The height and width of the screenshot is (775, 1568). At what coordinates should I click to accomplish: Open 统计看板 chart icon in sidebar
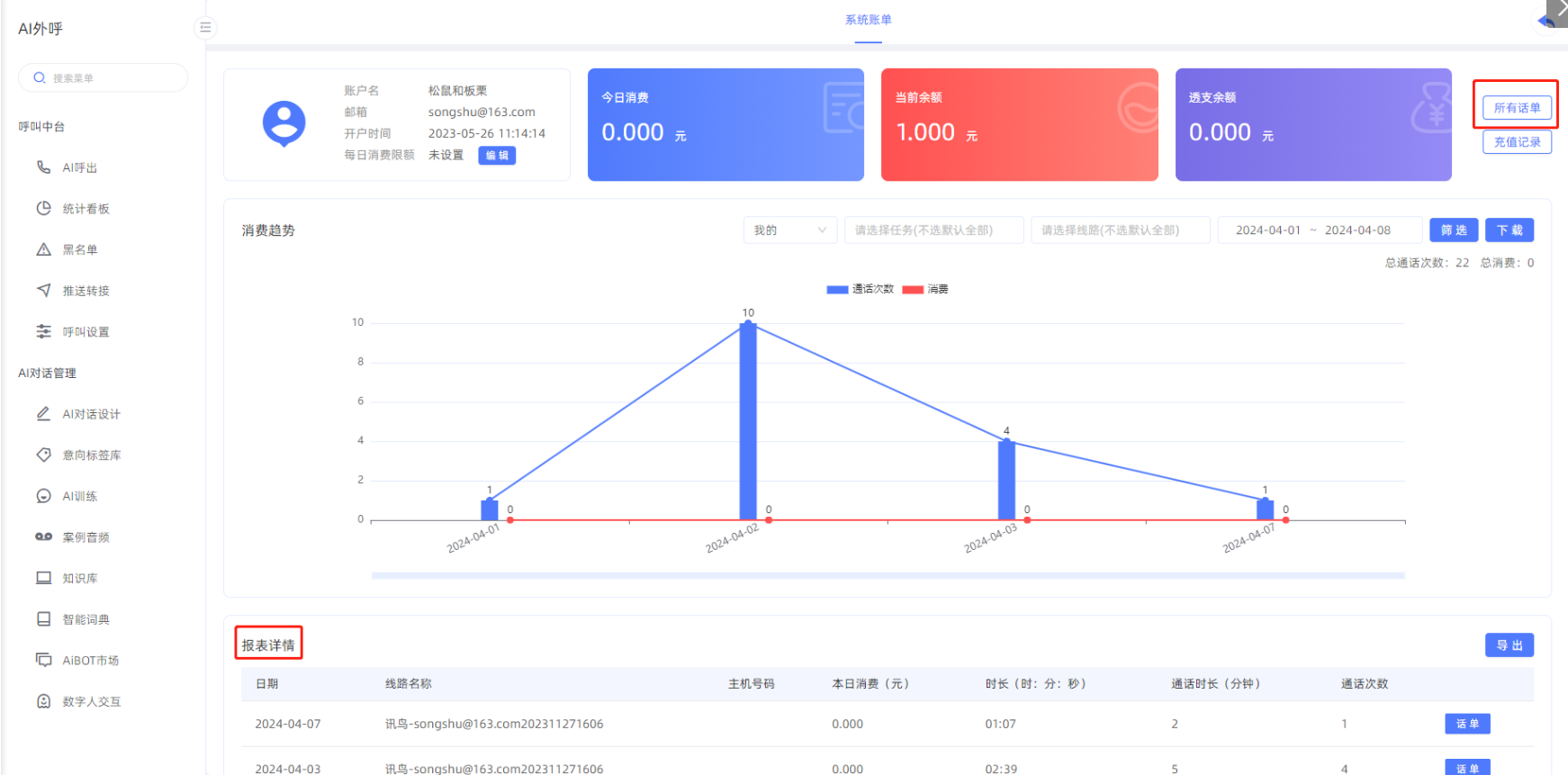point(43,209)
